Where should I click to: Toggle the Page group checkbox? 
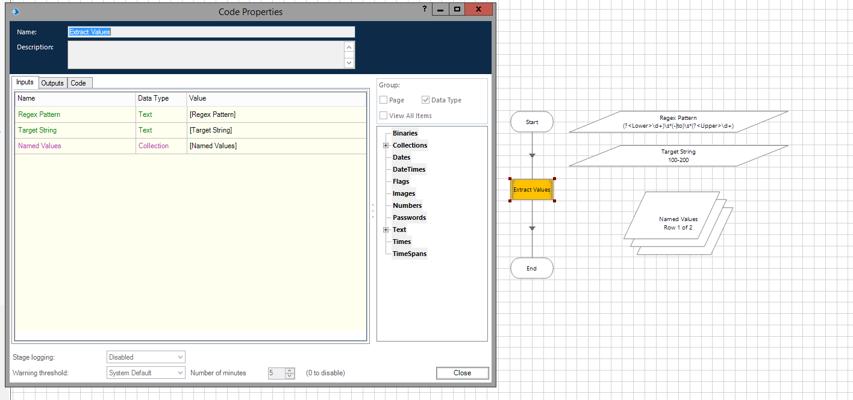(x=384, y=100)
